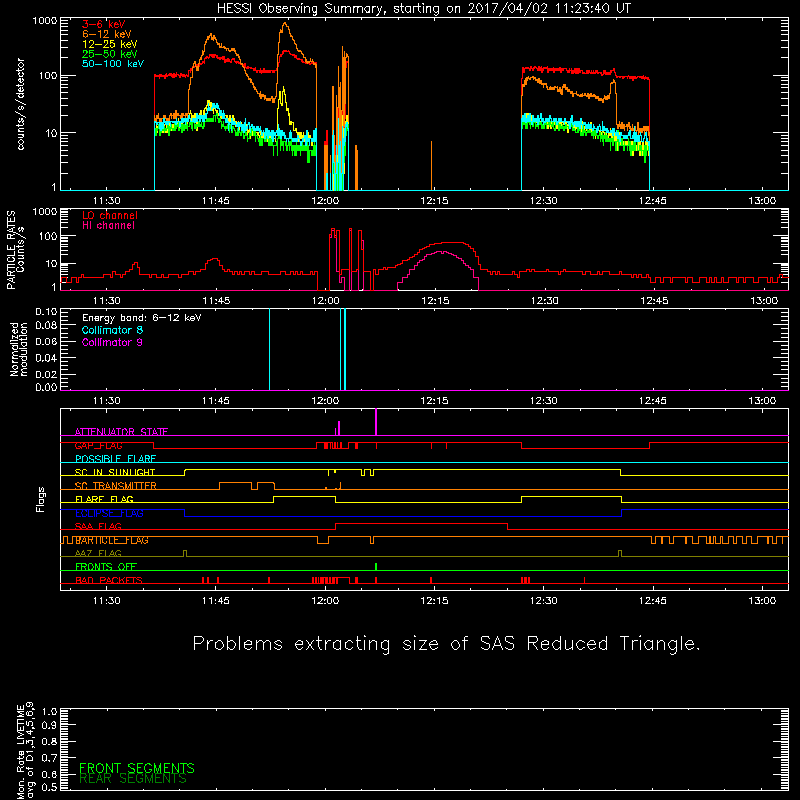
Task: Click 13:00 tick label under Flags panel
Action: [x=762, y=601]
